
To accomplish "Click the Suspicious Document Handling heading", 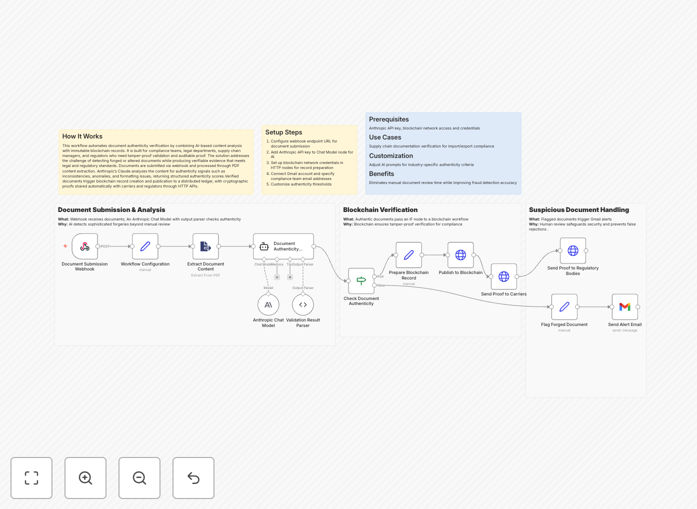I will click(579, 210).
